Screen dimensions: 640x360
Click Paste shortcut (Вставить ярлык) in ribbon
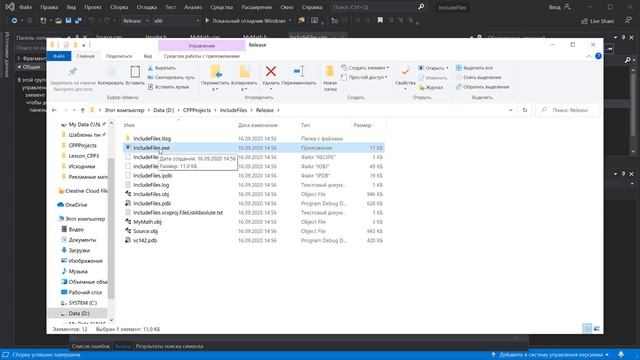169,87
